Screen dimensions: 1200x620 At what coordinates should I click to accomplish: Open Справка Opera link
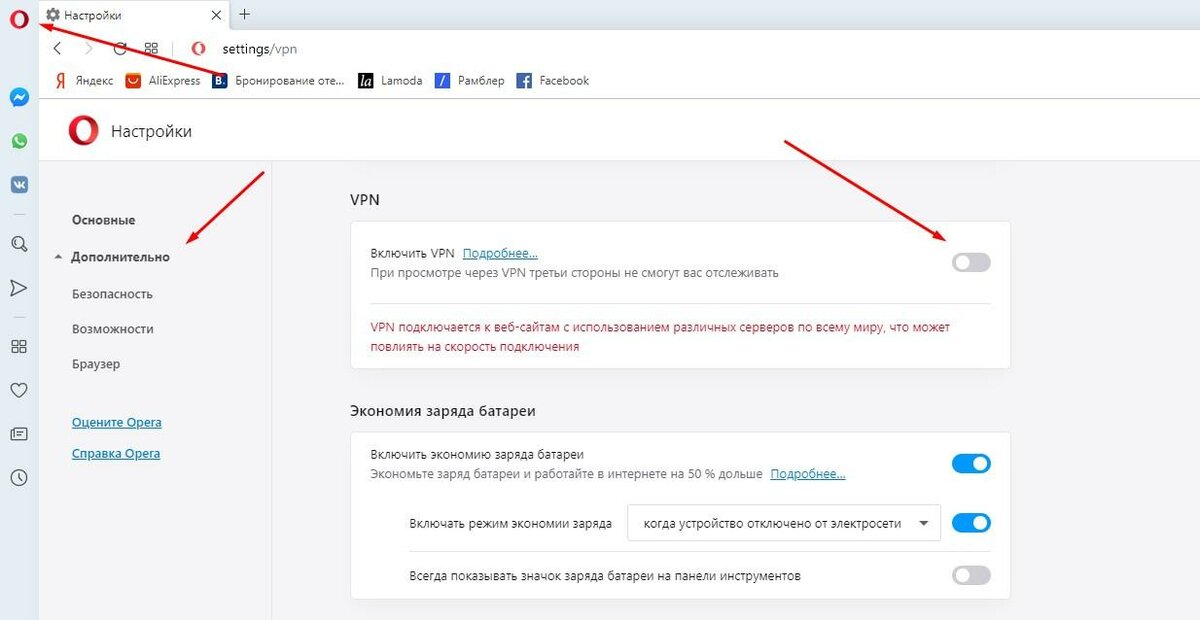coord(116,454)
